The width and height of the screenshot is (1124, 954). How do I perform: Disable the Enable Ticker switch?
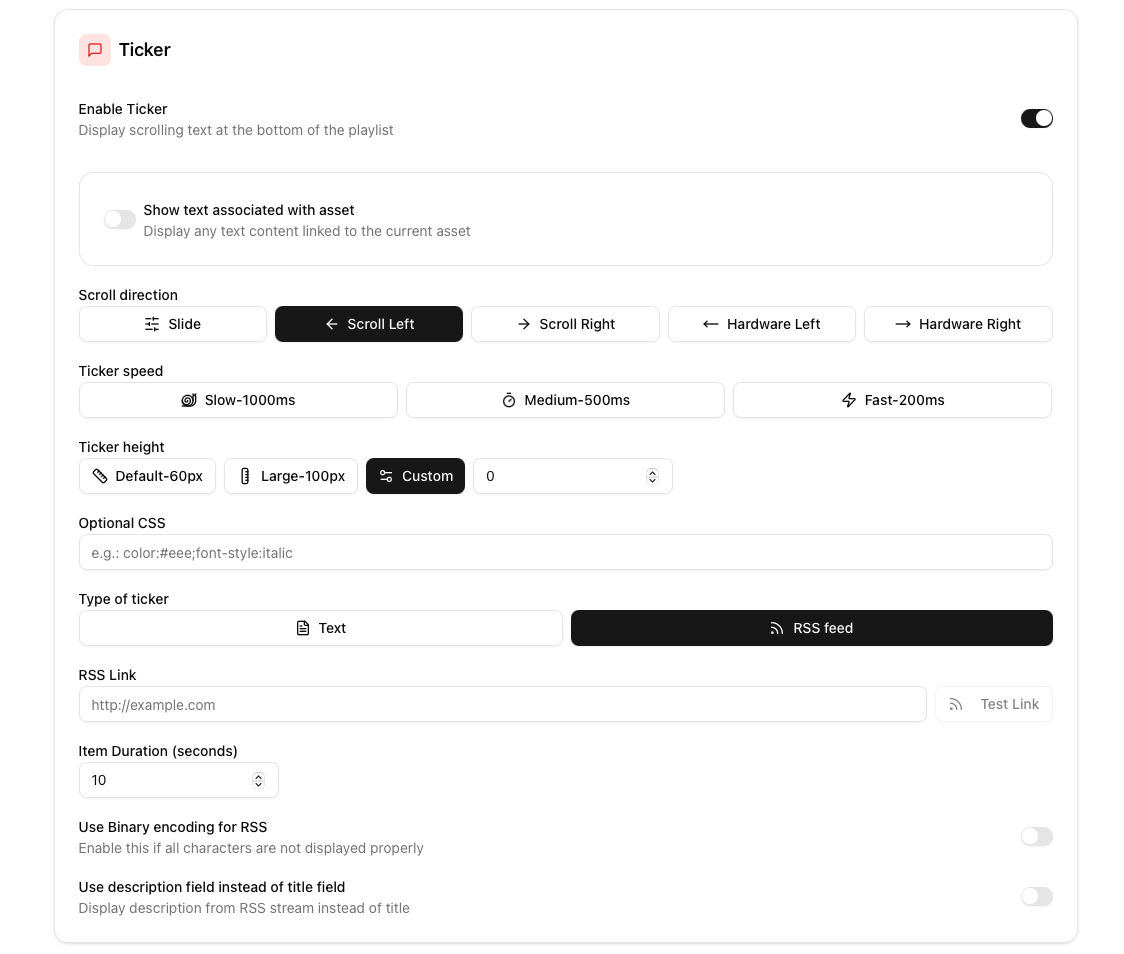pos(1036,118)
